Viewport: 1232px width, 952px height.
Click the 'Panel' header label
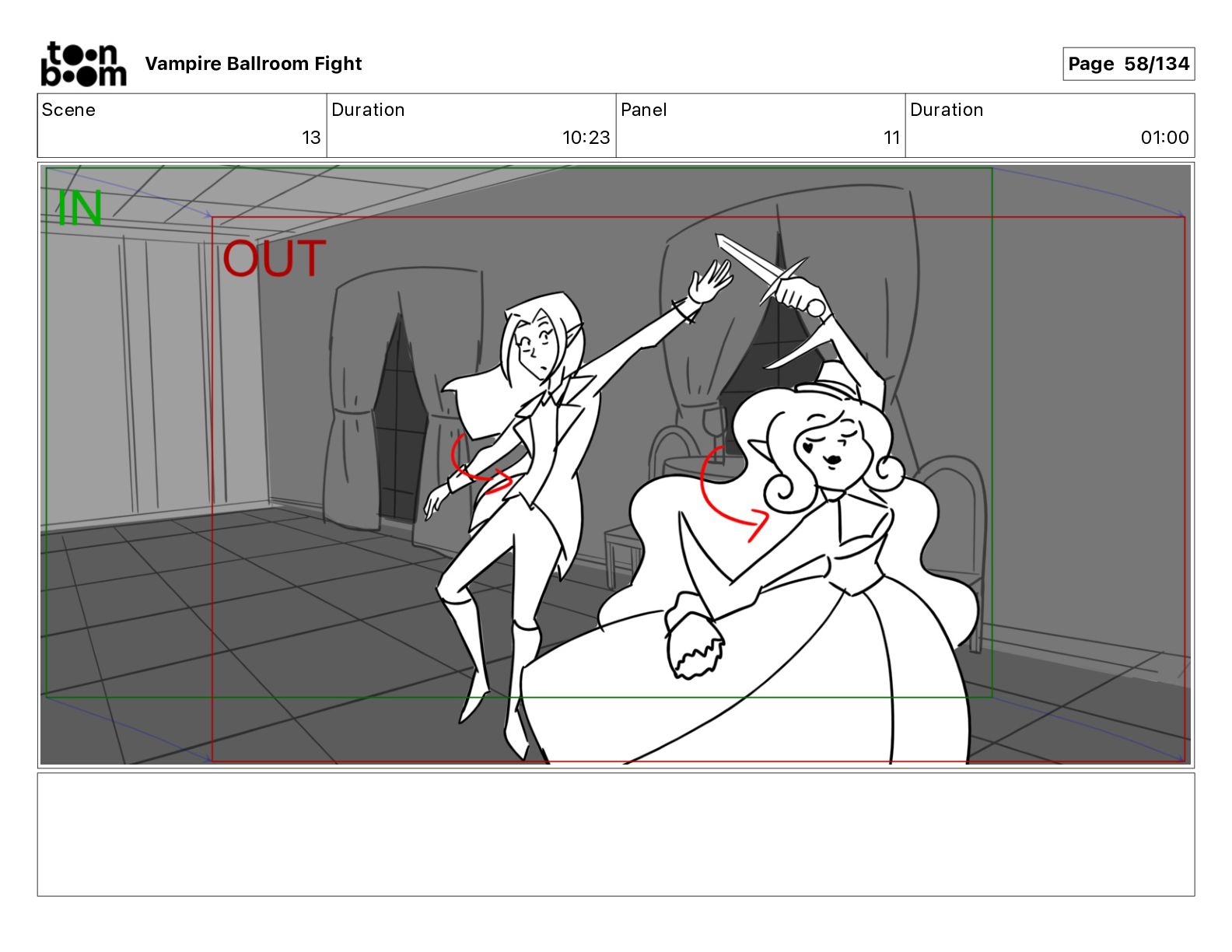pyautogui.click(x=644, y=110)
